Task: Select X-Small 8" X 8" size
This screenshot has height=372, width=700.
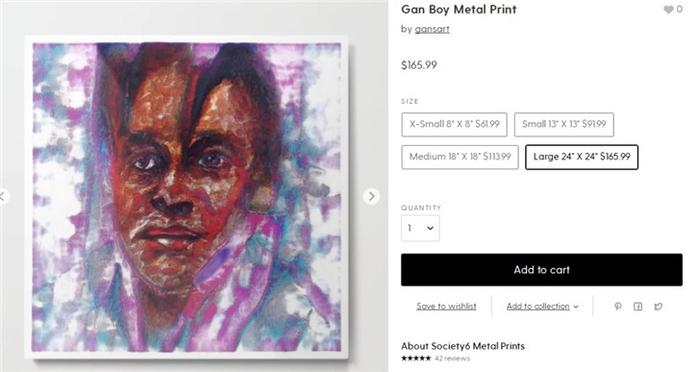Action: pos(454,125)
